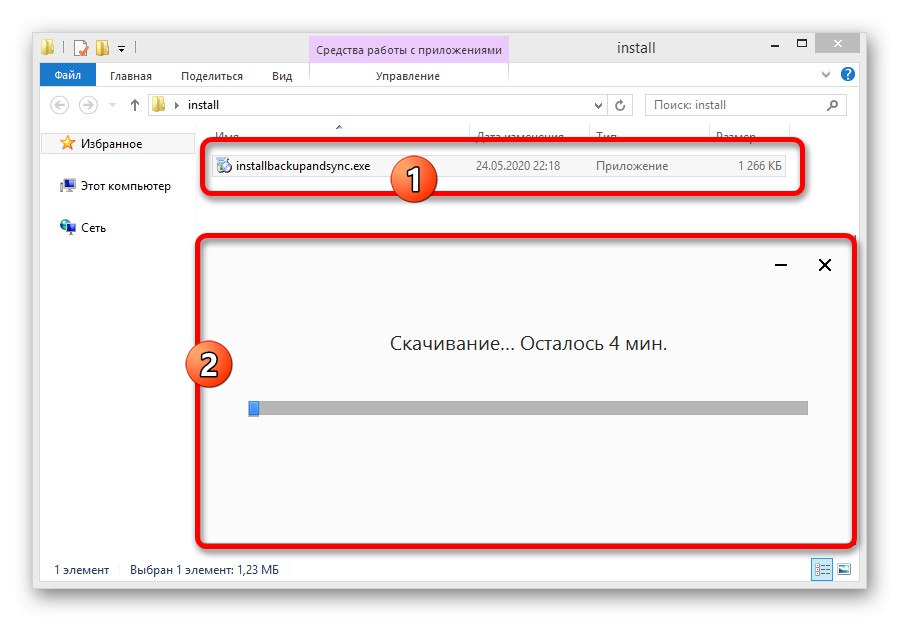899x621 pixels.
Task: Go back with the back arrow button
Action: click(60, 105)
